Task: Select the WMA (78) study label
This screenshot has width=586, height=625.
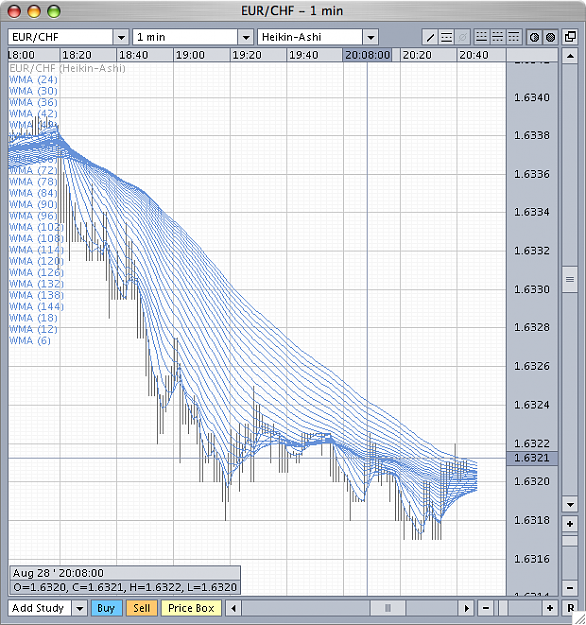Action: pos(33,182)
